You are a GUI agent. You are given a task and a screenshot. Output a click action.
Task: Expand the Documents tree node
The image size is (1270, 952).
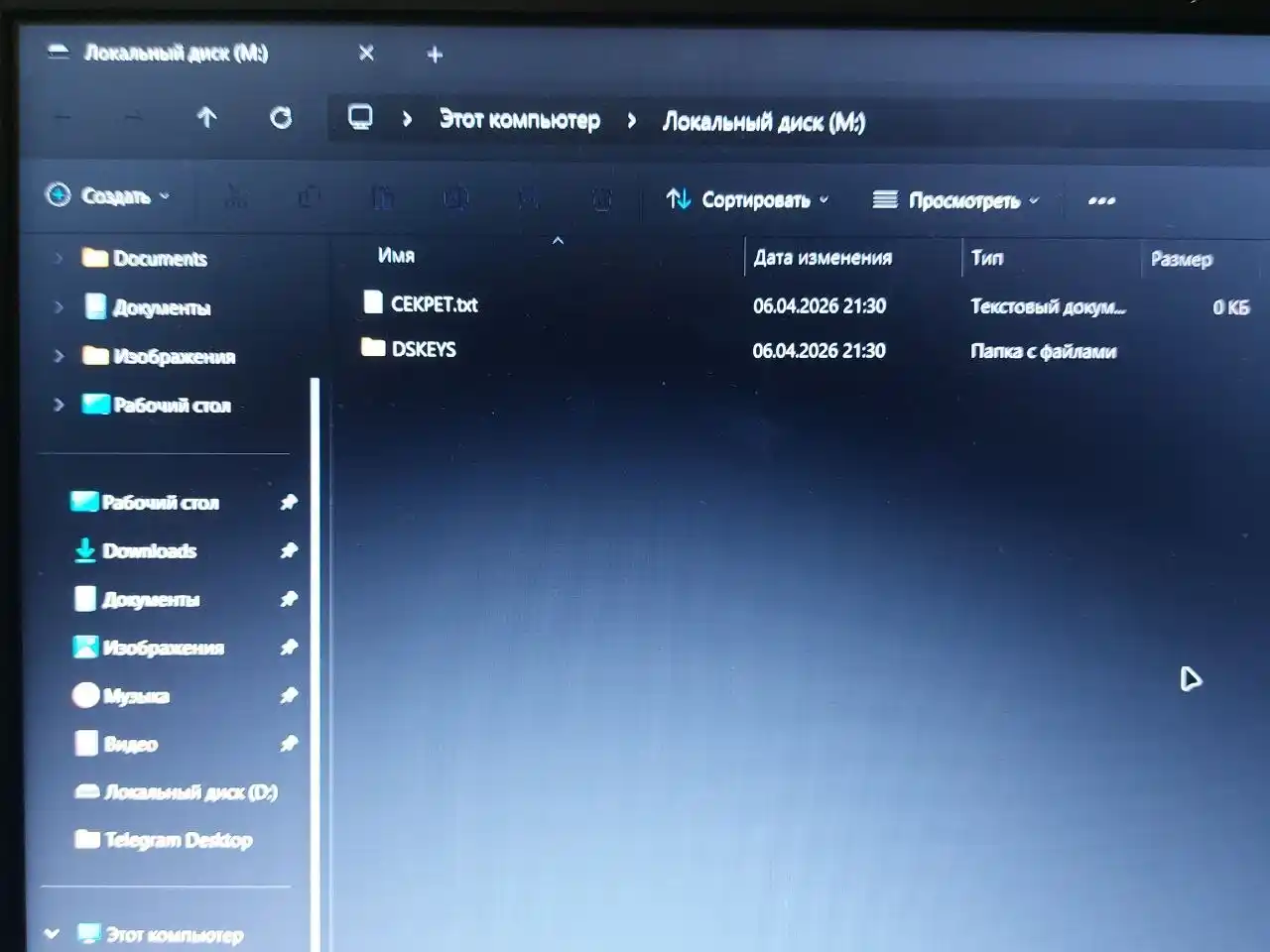point(59,258)
